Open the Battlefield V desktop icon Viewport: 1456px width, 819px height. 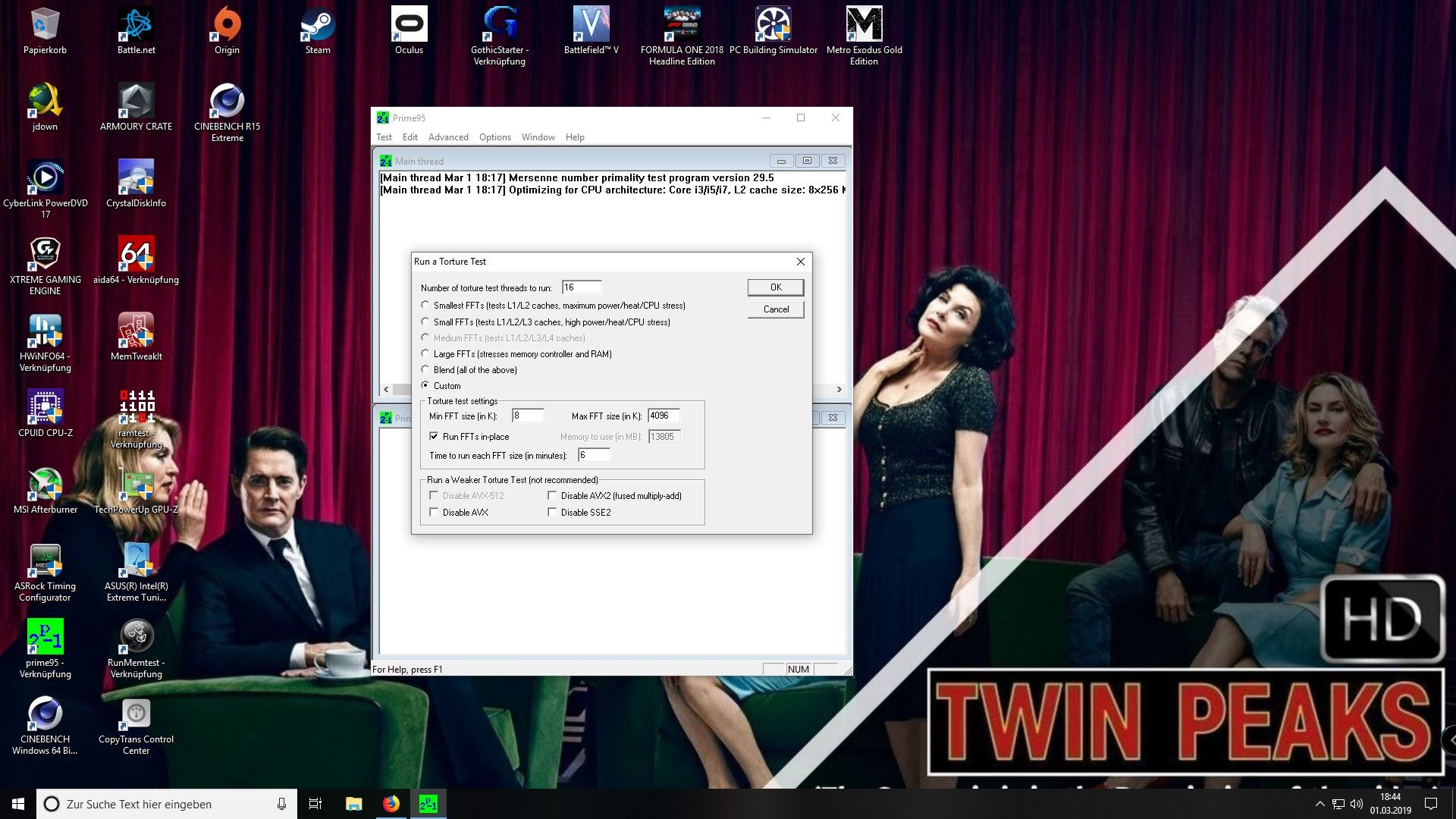[591, 24]
